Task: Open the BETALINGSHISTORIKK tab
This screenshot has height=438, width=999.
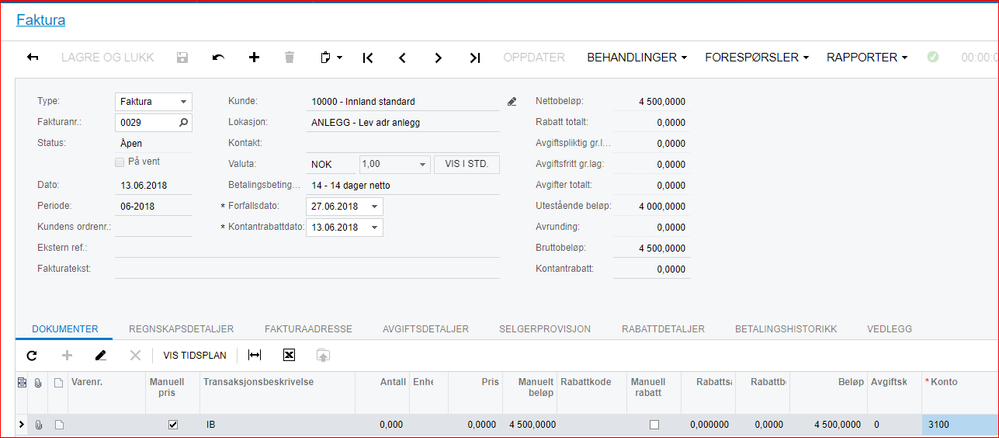Action: (786, 329)
